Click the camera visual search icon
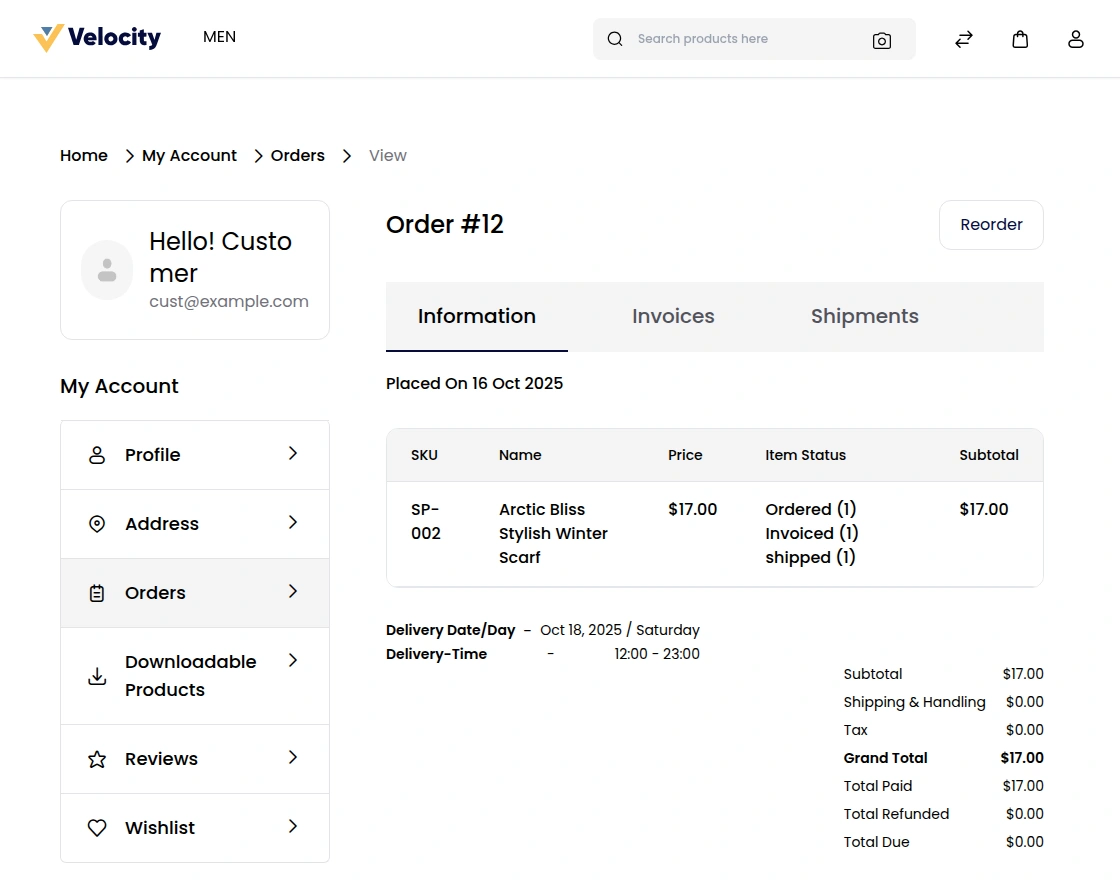Image resolution: width=1120 pixels, height=880 pixels. pyautogui.click(x=882, y=40)
